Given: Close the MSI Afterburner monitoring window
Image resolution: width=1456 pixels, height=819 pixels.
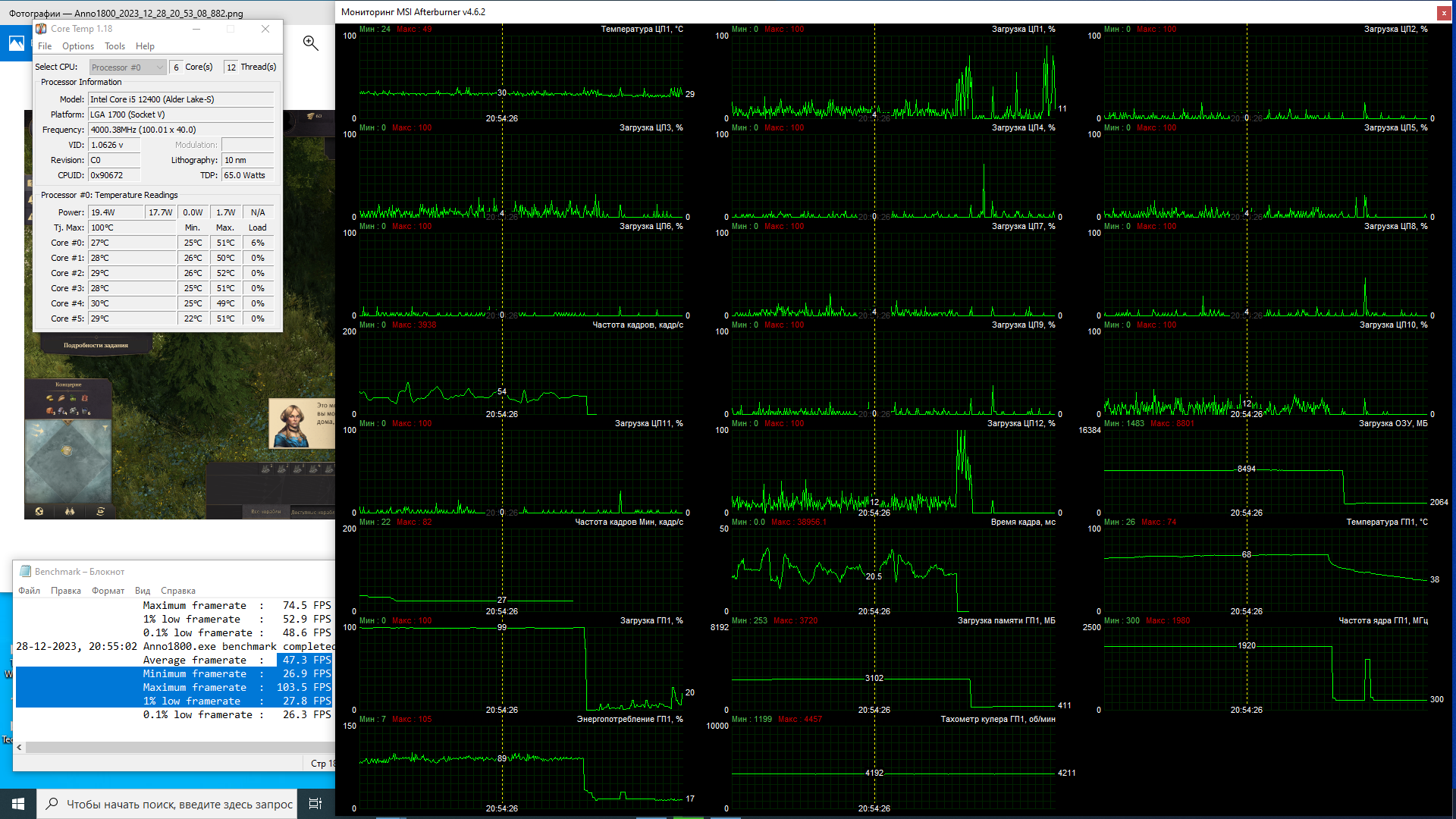Looking at the screenshot, I should click(1443, 12).
